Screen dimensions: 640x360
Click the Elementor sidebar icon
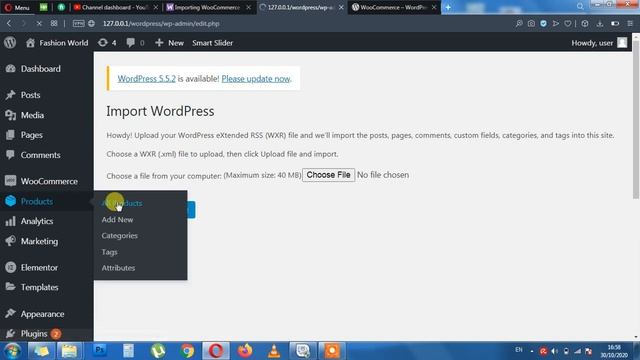(10, 267)
